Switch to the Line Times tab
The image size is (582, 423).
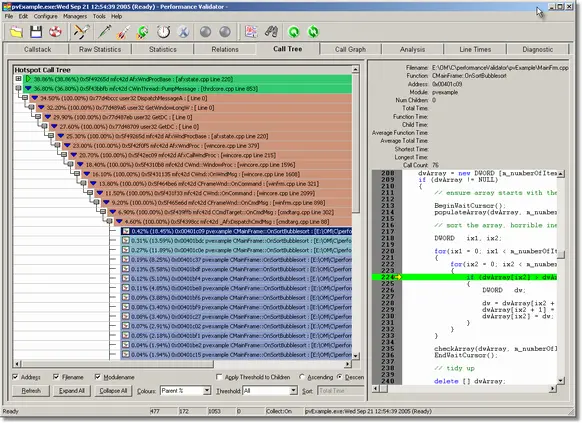(x=475, y=49)
